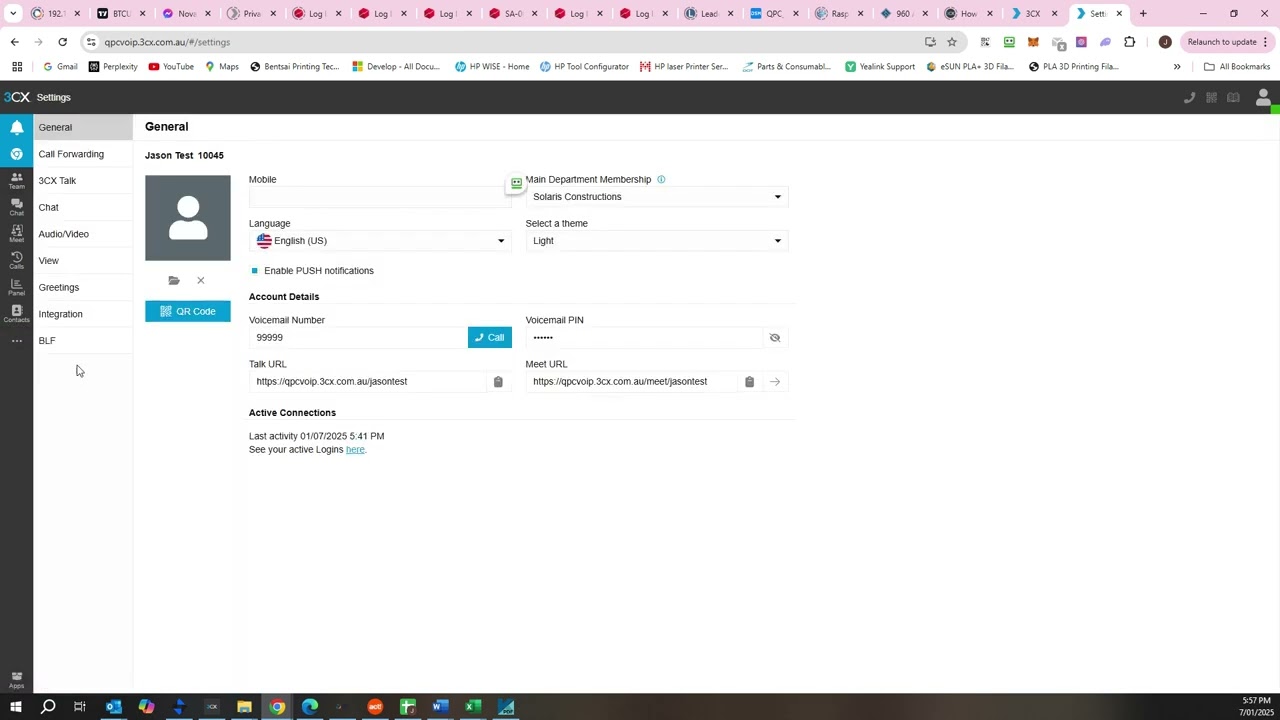Remove profile picture with X icon

point(200,281)
